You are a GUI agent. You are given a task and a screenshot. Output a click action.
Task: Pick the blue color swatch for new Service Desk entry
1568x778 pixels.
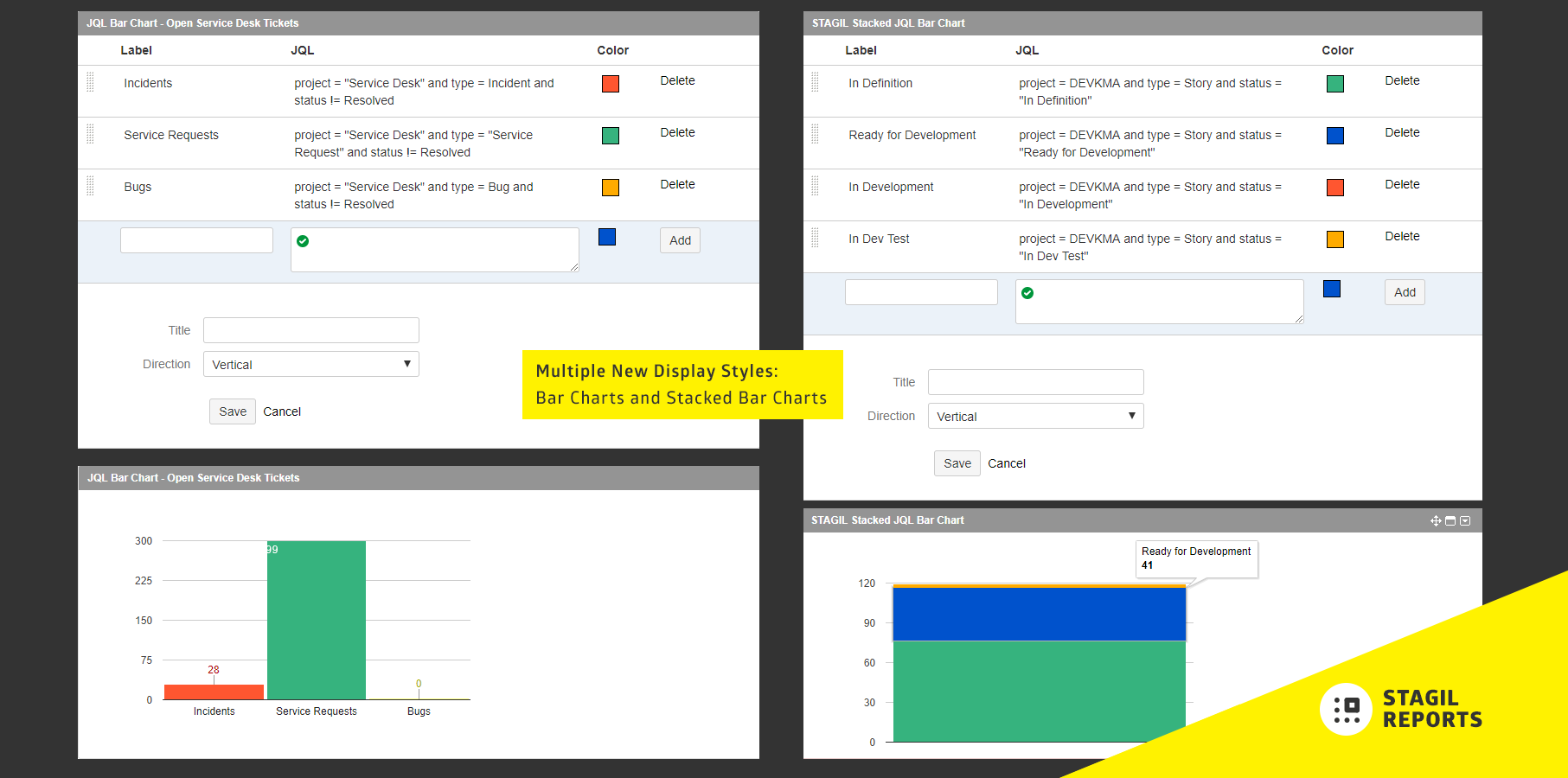click(607, 237)
